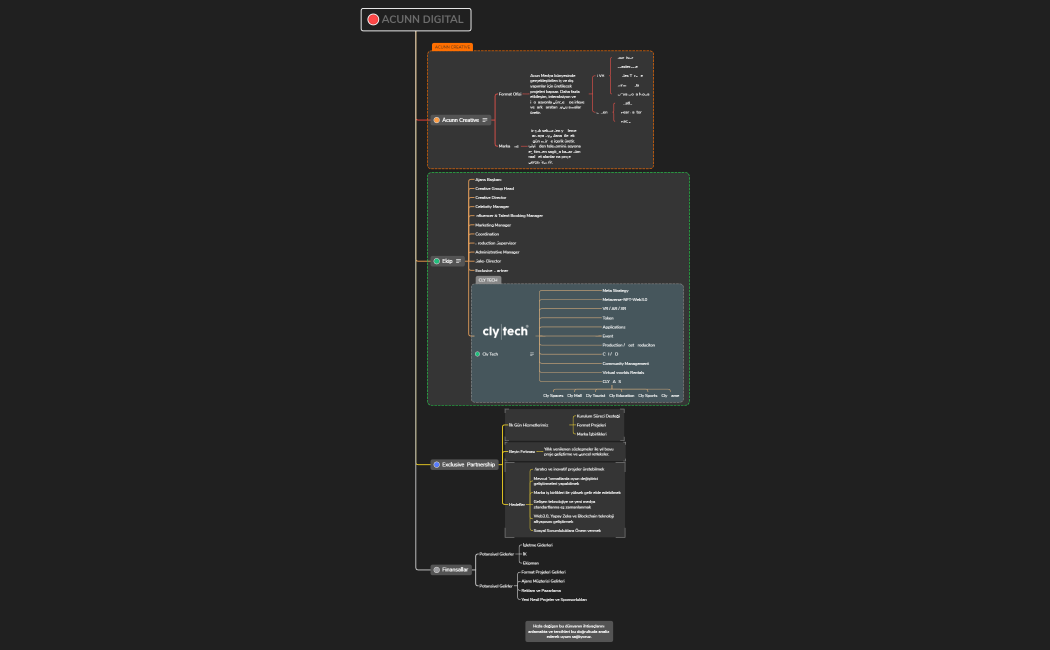Click the red marker on ACUNN DIGITAL
Image resolution: width=1050 pixels, height=650 pixels.
click(373, 19)
